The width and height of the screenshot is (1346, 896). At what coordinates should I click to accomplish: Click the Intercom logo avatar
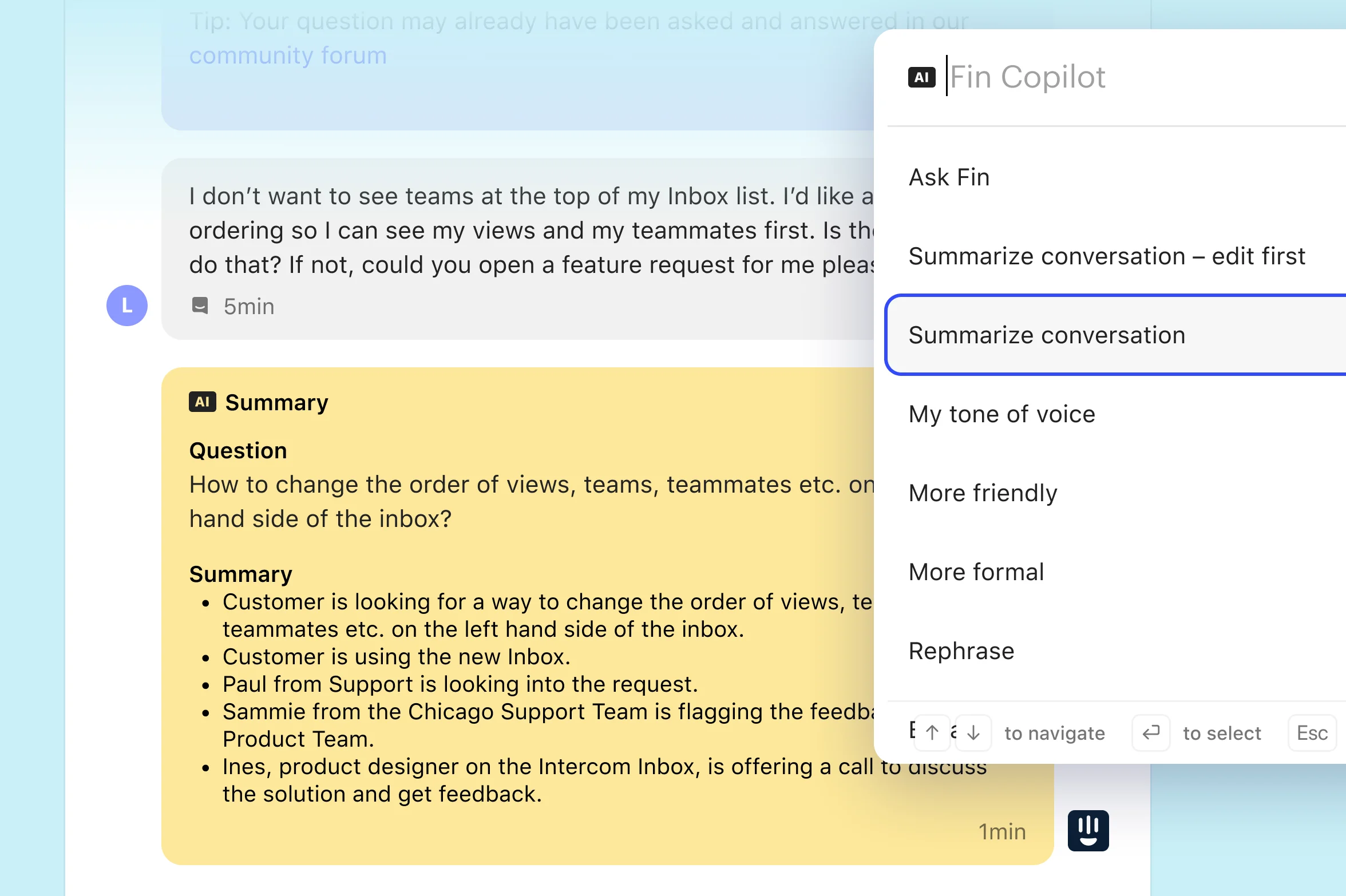coord(1088,831)
